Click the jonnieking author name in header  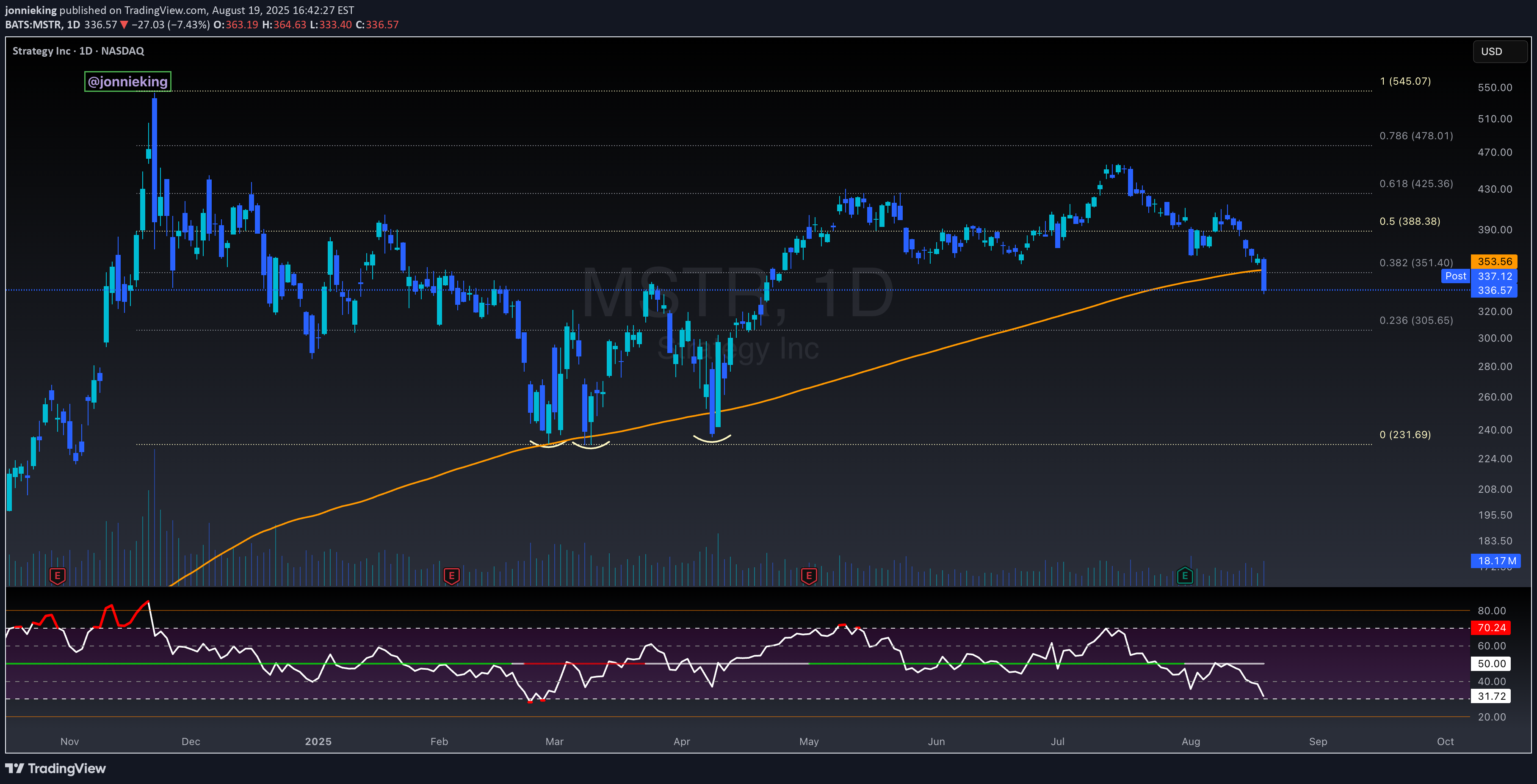click(x=30, y=10)
